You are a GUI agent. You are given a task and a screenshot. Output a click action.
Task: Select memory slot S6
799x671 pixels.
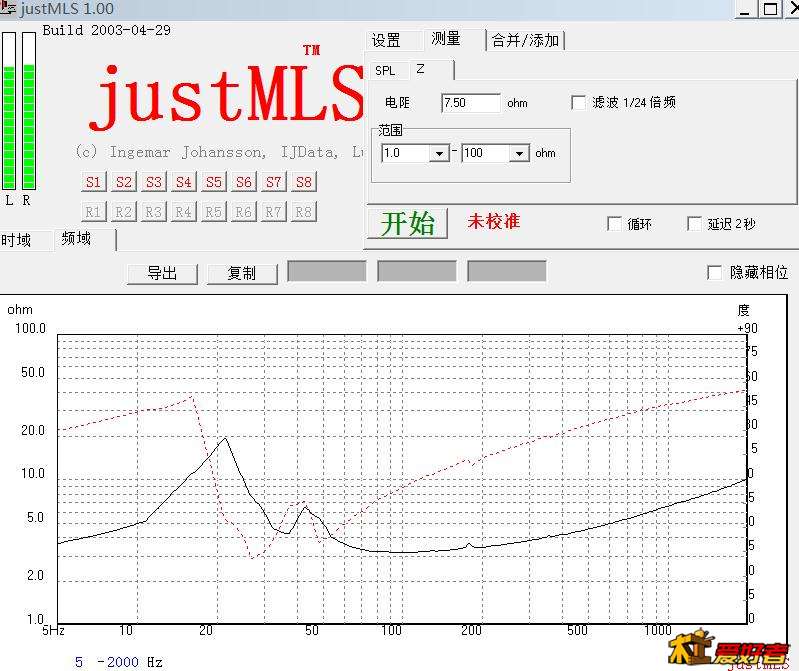pyautogui.click(x=244, y=182)
